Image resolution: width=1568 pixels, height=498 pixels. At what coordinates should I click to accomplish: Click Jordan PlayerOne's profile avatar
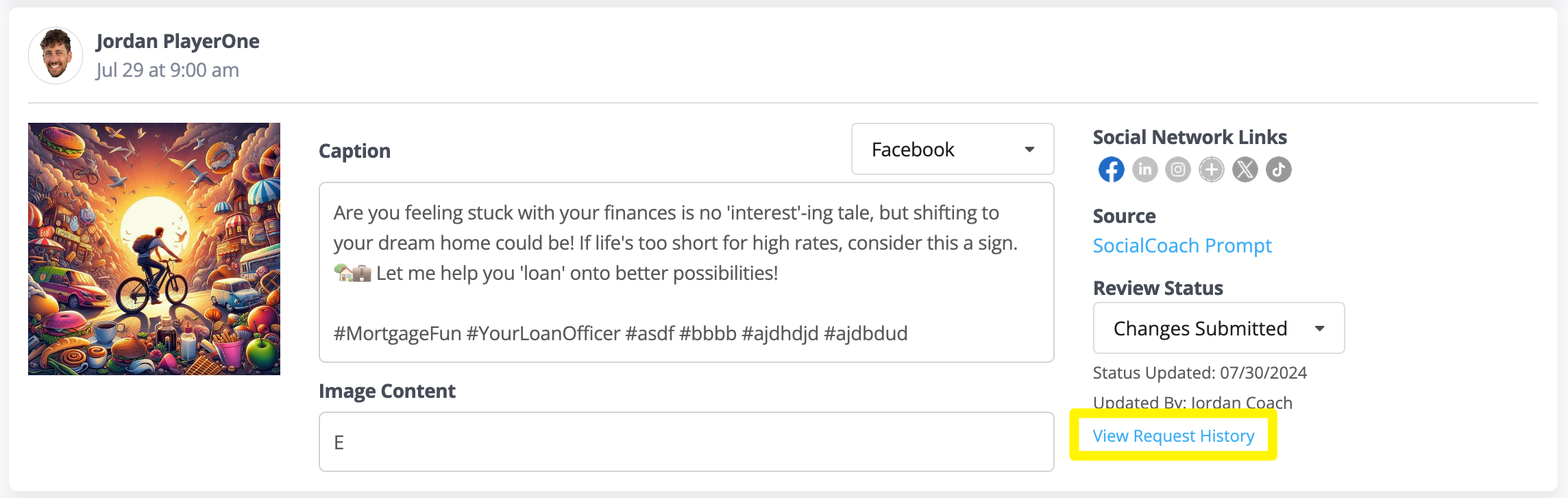tap(56, 56)
